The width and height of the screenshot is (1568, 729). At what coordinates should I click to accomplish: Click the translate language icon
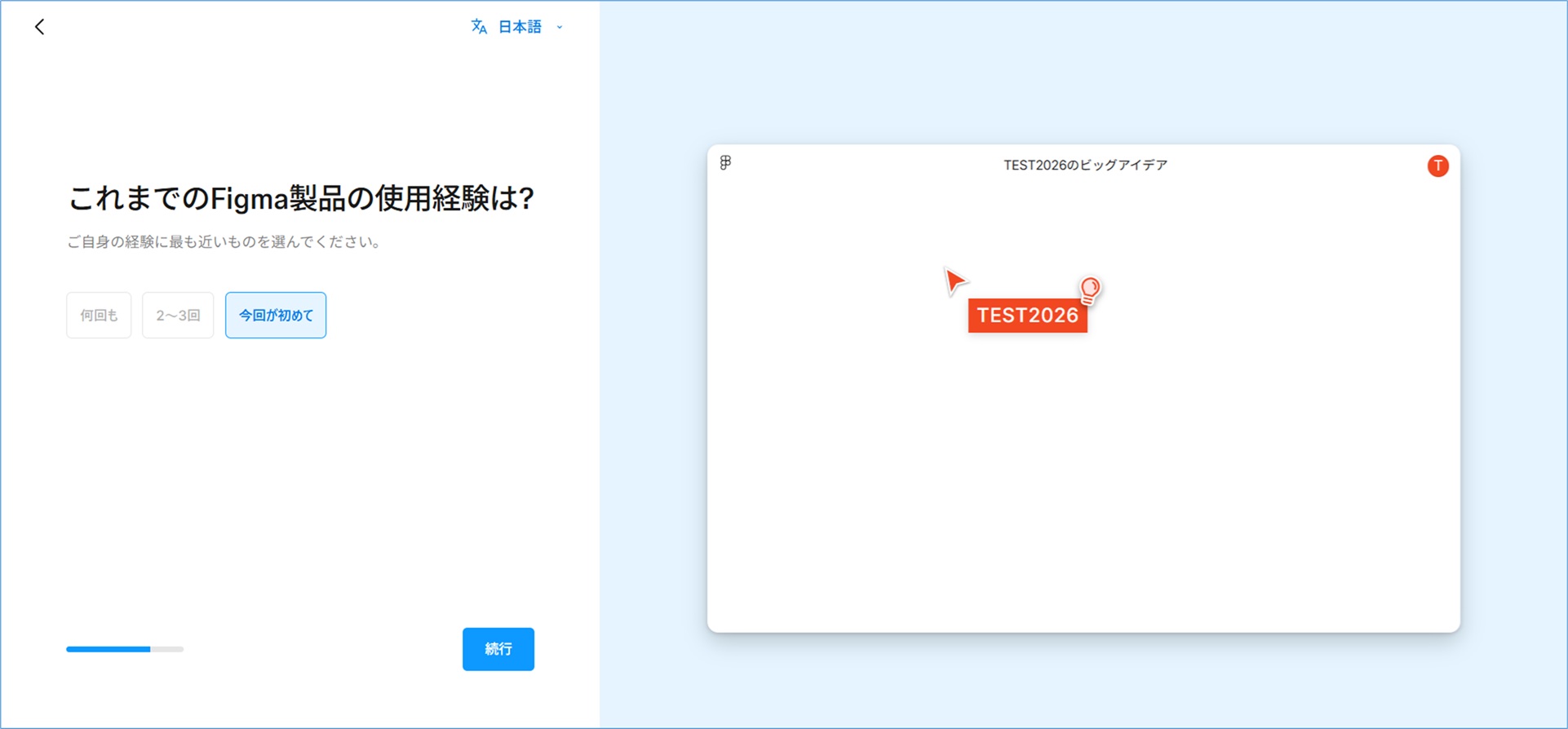[x=479, y=27]
